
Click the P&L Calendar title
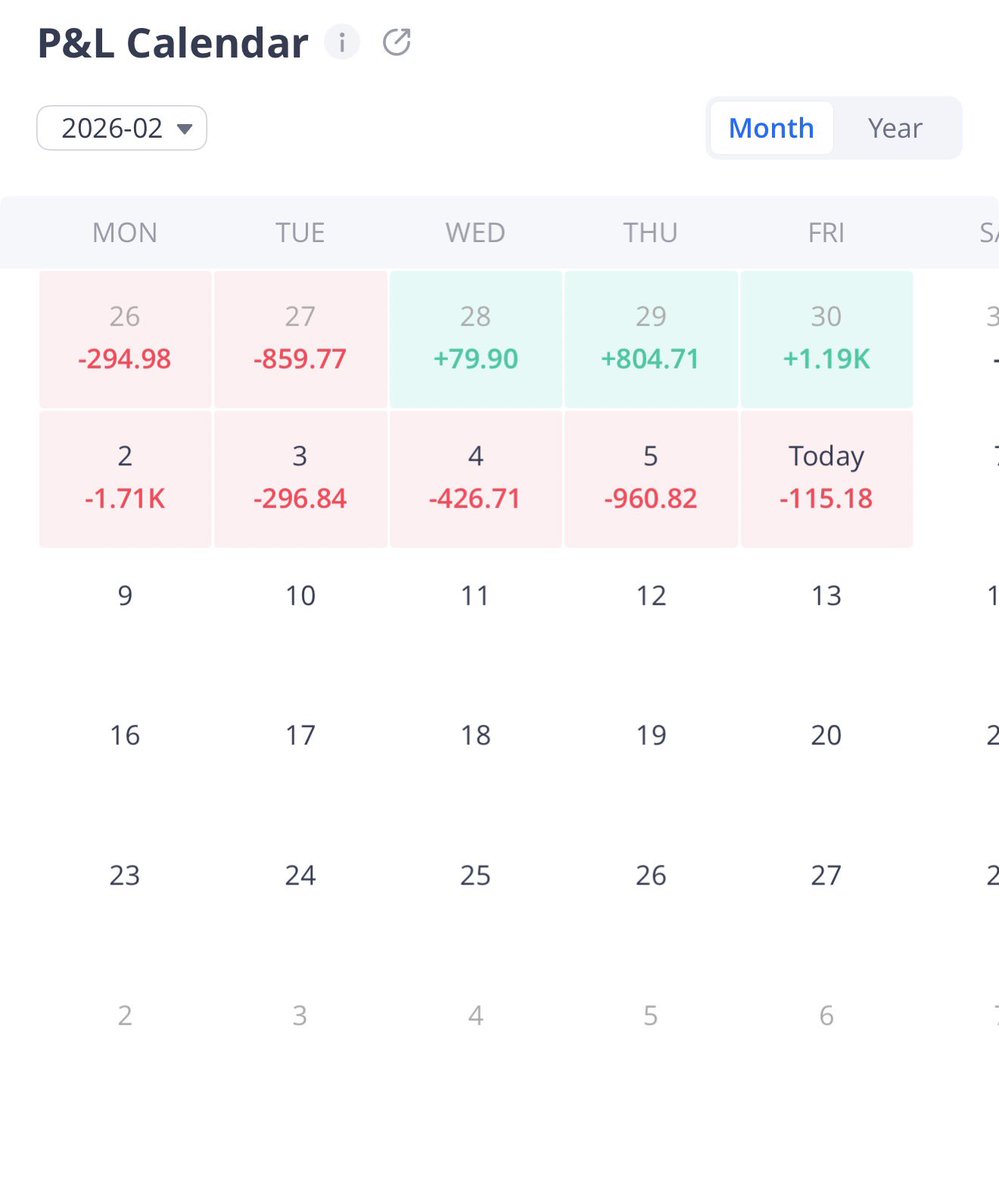coord(173,44)
